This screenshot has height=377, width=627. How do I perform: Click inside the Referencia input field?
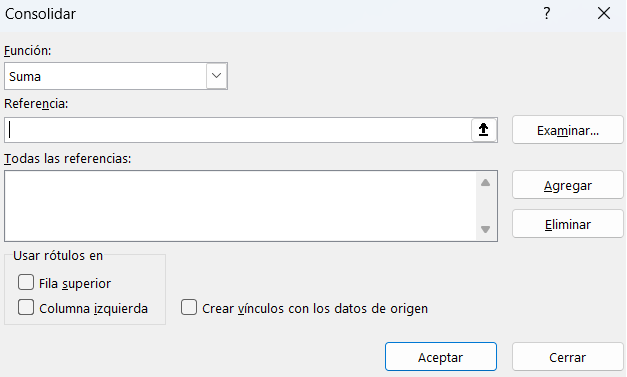click(238, 130)
